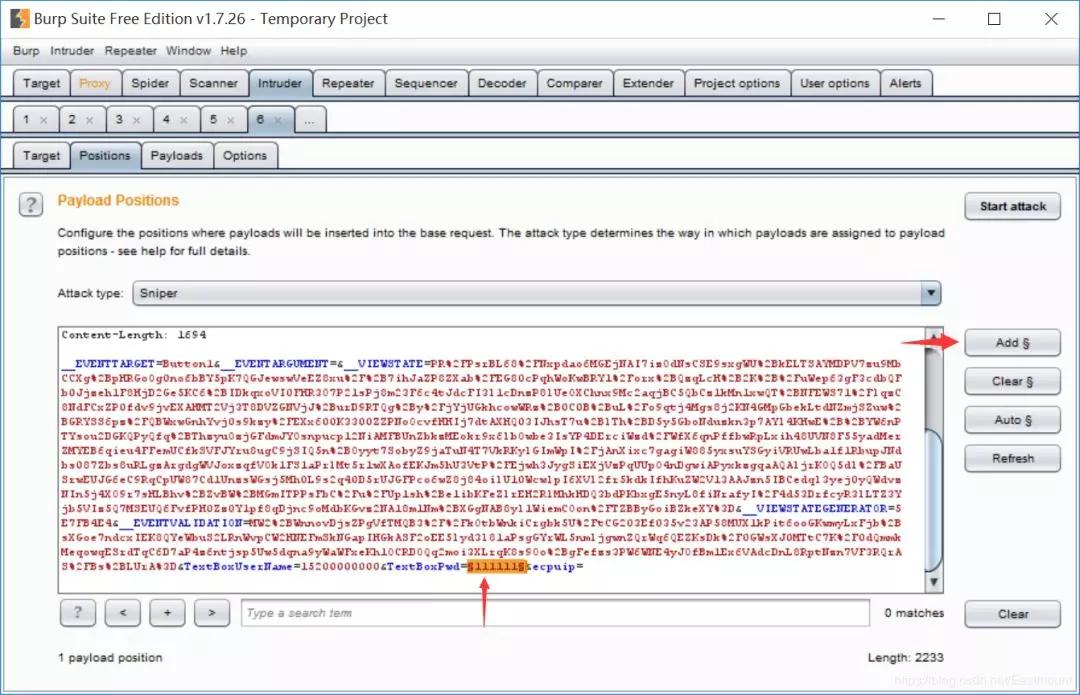Click the __EVENTTARGET parameter name
1080x695 pixels.
pyautogui.click(x=108, y=364)
